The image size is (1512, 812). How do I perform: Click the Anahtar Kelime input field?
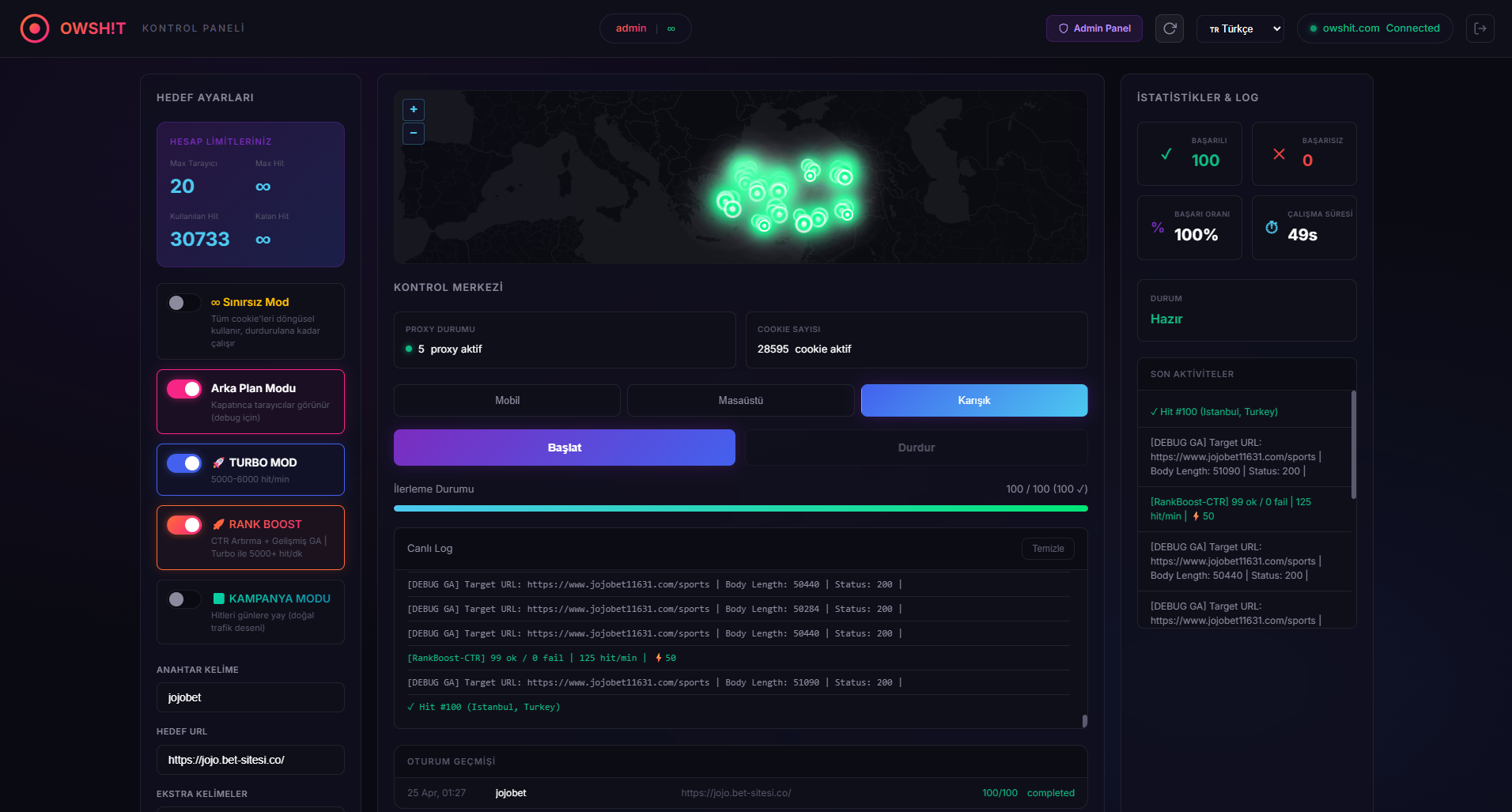pos(250,697)
